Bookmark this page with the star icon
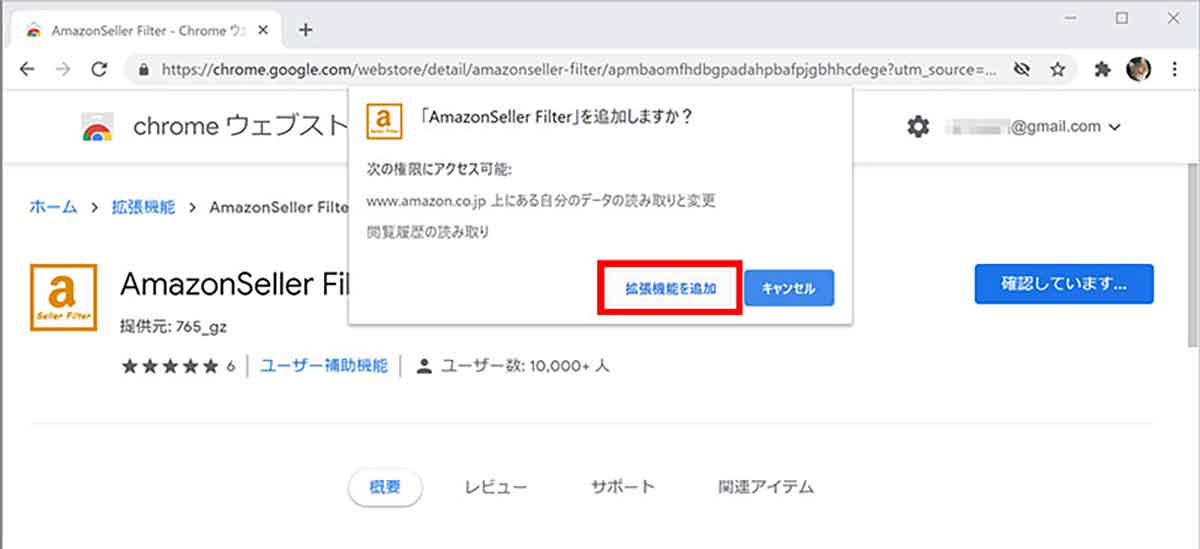The image size is (1200, 549). tap(1057, 70)
